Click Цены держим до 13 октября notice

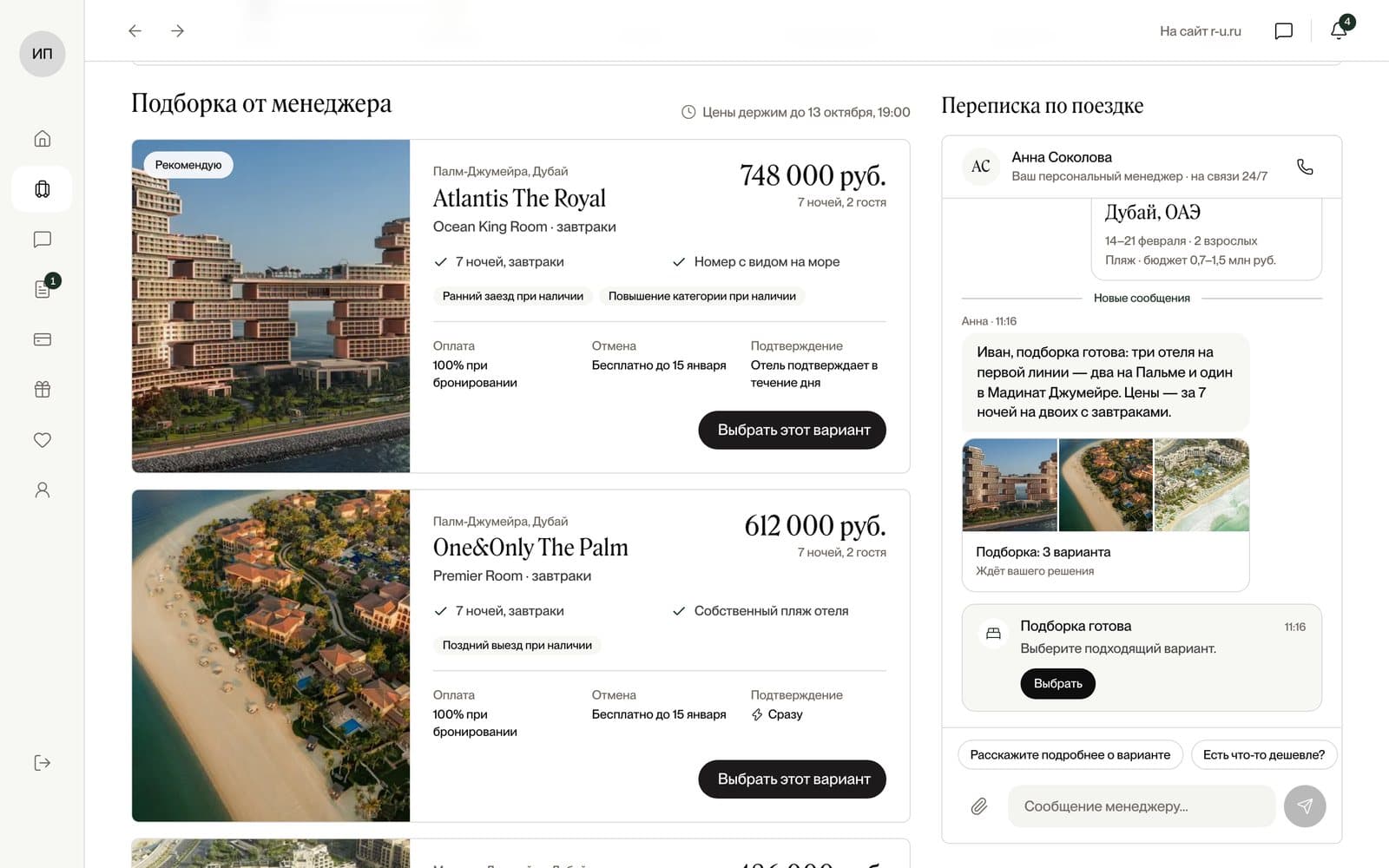point(795,112)
